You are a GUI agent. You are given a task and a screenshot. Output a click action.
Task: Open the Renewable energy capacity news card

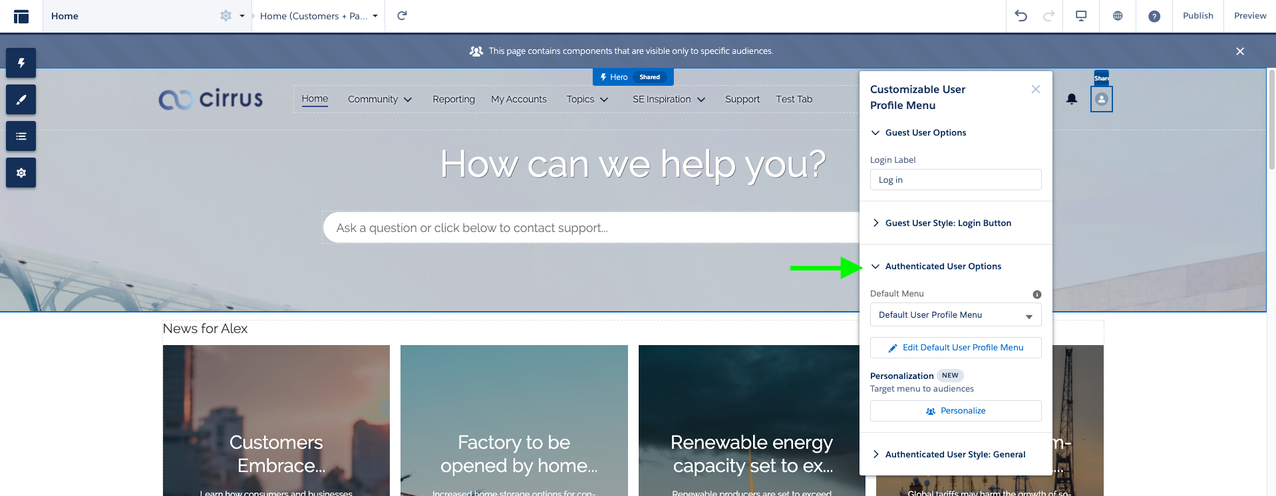click(752, 420)
